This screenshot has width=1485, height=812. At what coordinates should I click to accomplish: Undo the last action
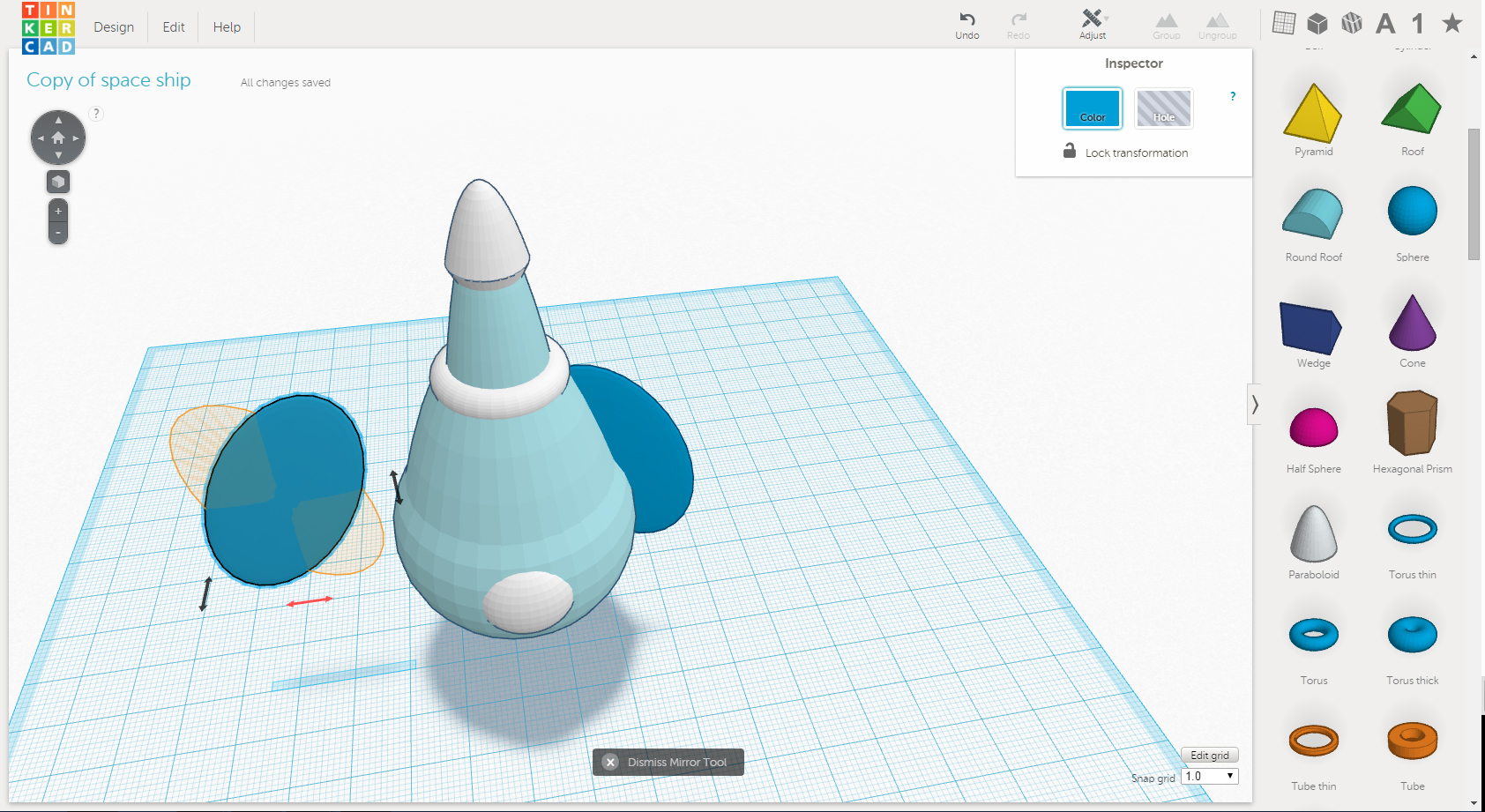(x=967, y=26)
